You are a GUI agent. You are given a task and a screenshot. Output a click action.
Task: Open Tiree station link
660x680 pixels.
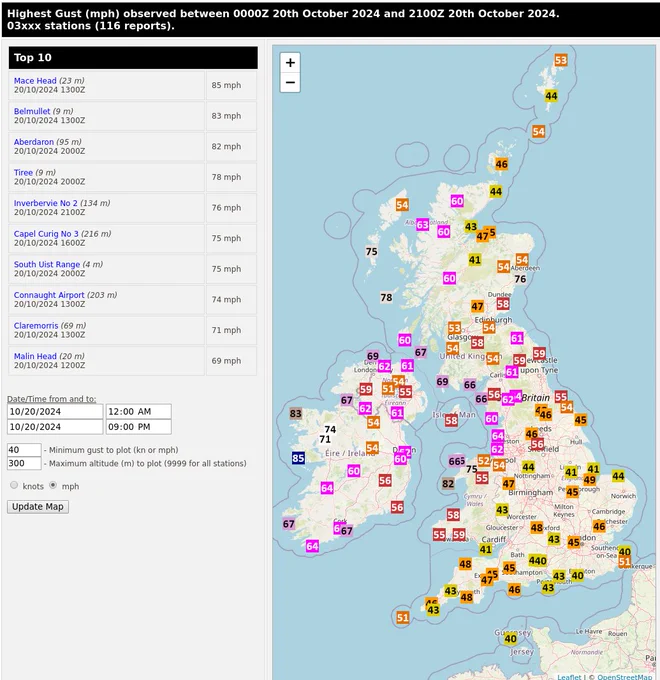[x=23, y=173]
